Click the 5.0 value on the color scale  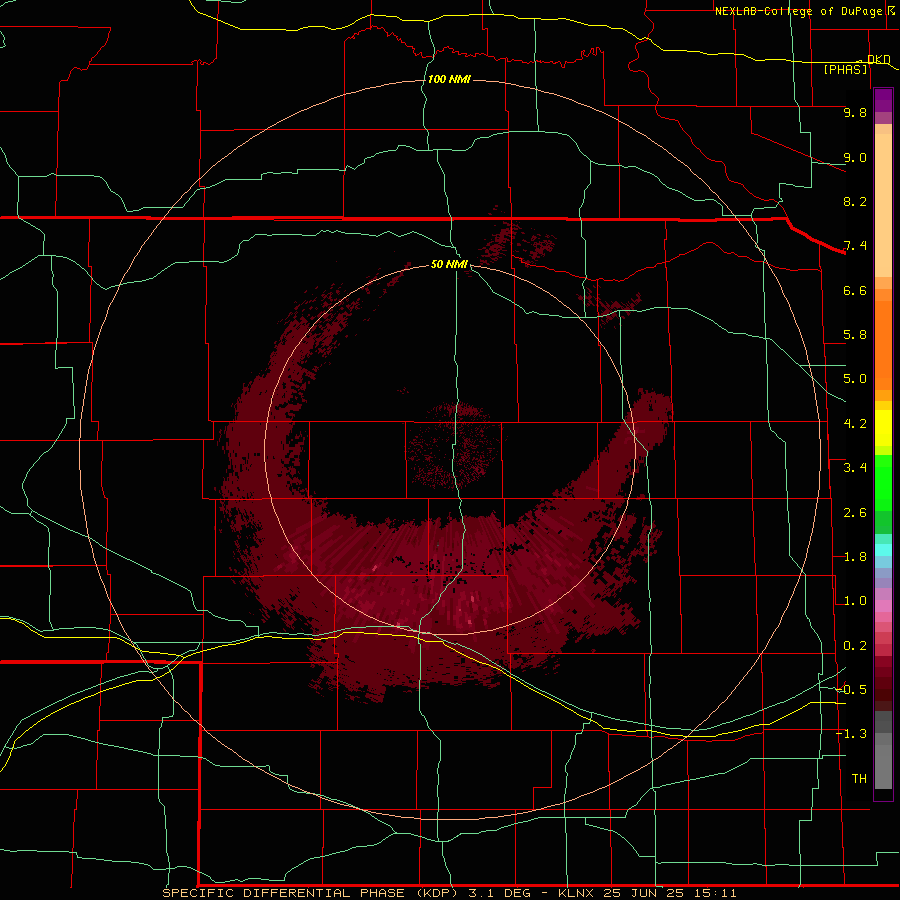[x=855, y=379]
